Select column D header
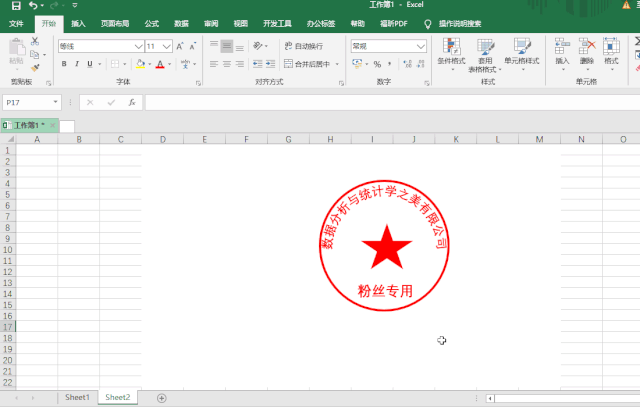640x407 pixels. click(163, 139)
